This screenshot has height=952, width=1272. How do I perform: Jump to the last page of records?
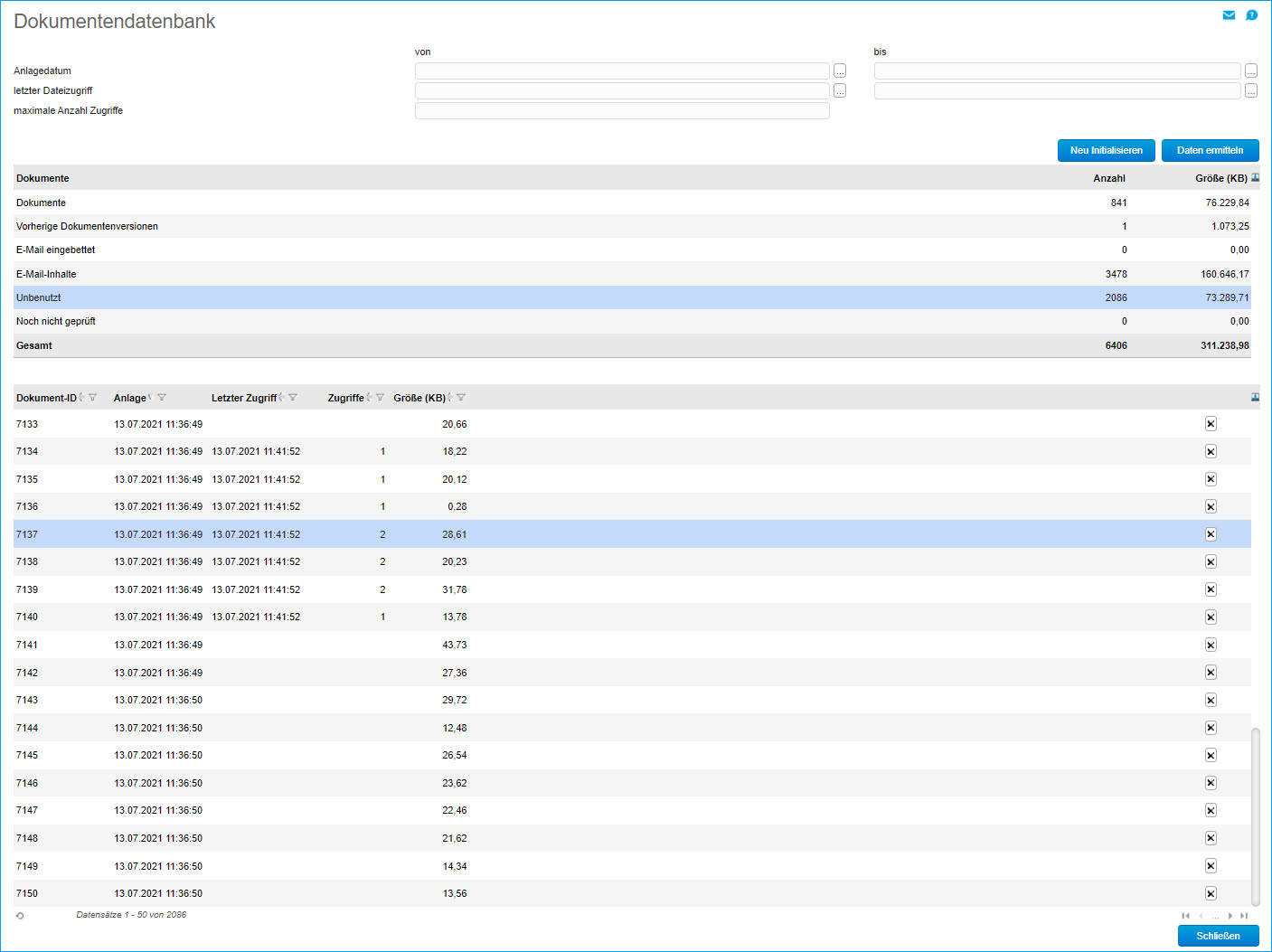[x=1244, y=916]
